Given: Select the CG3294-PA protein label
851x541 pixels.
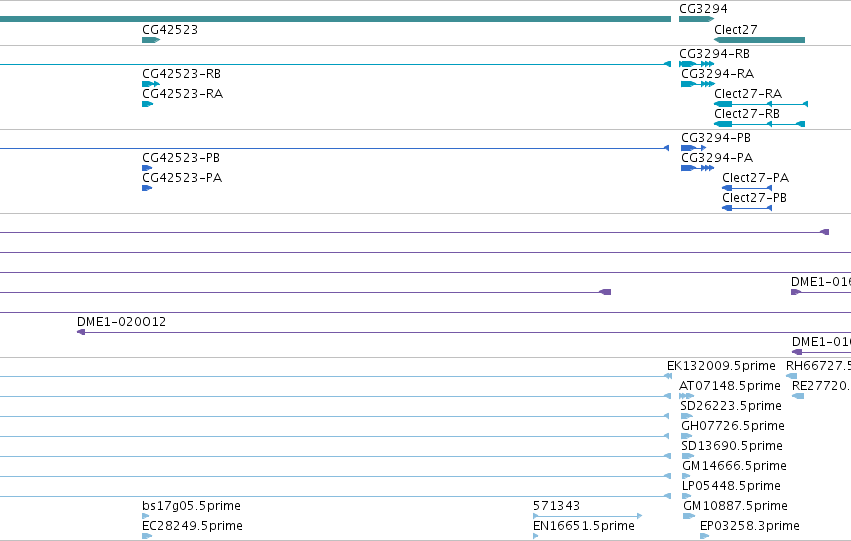Looking at the screenshot, I should coord(717,158).
